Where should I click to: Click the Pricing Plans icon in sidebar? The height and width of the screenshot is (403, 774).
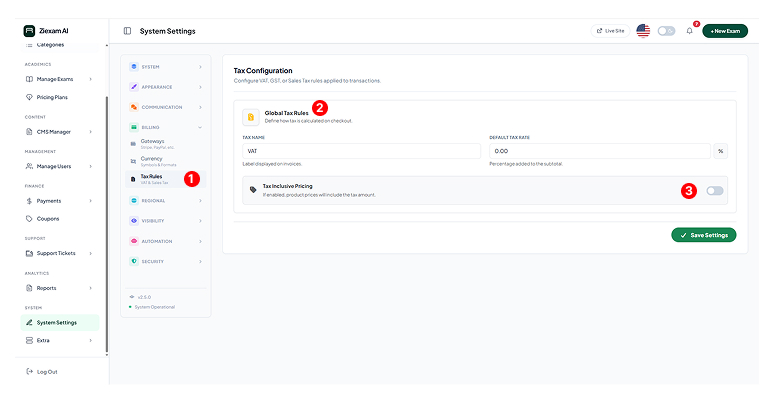(x=29, y=97)
